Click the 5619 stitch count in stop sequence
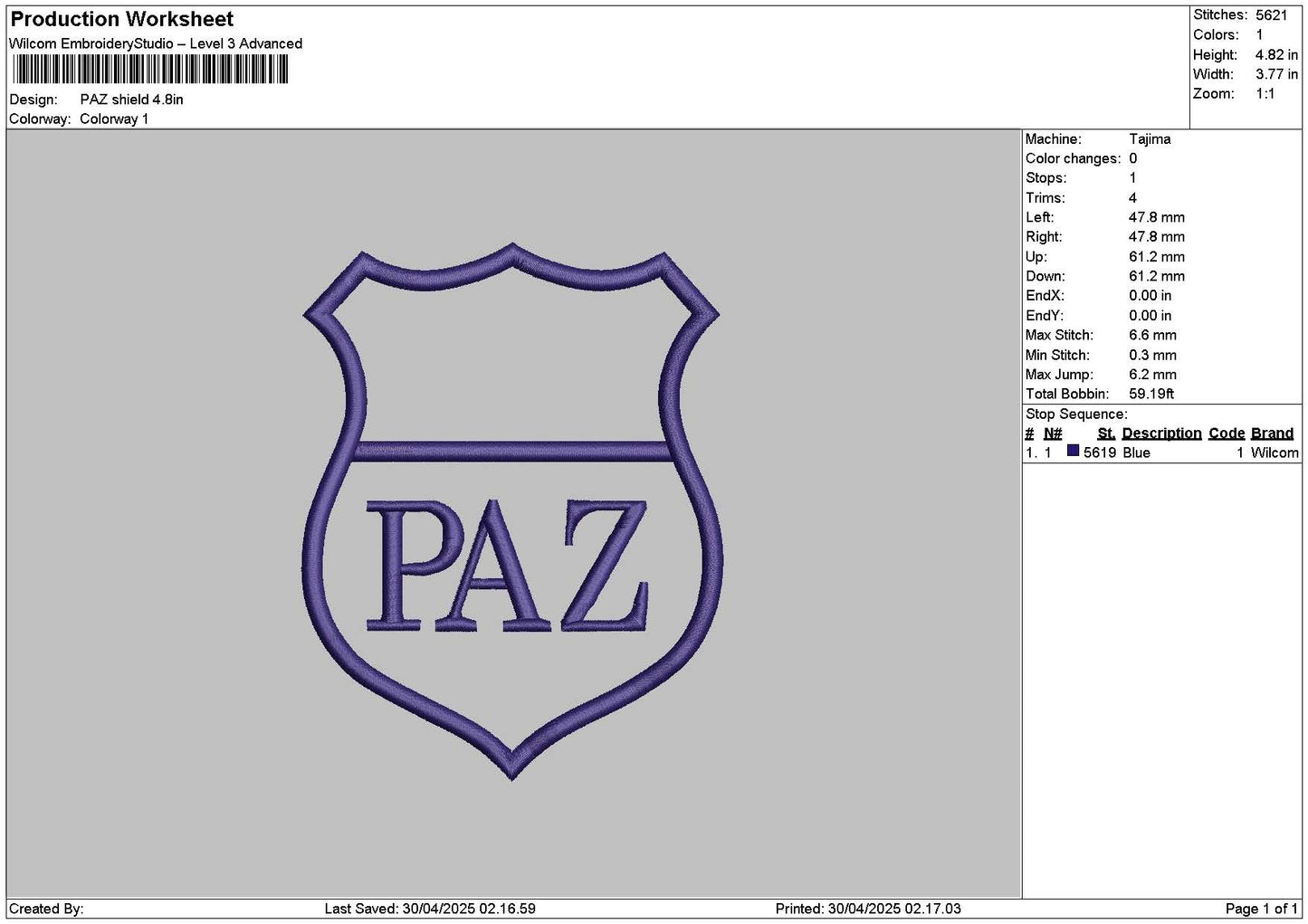1308x924 pixels. click(x=1100, y=452)
